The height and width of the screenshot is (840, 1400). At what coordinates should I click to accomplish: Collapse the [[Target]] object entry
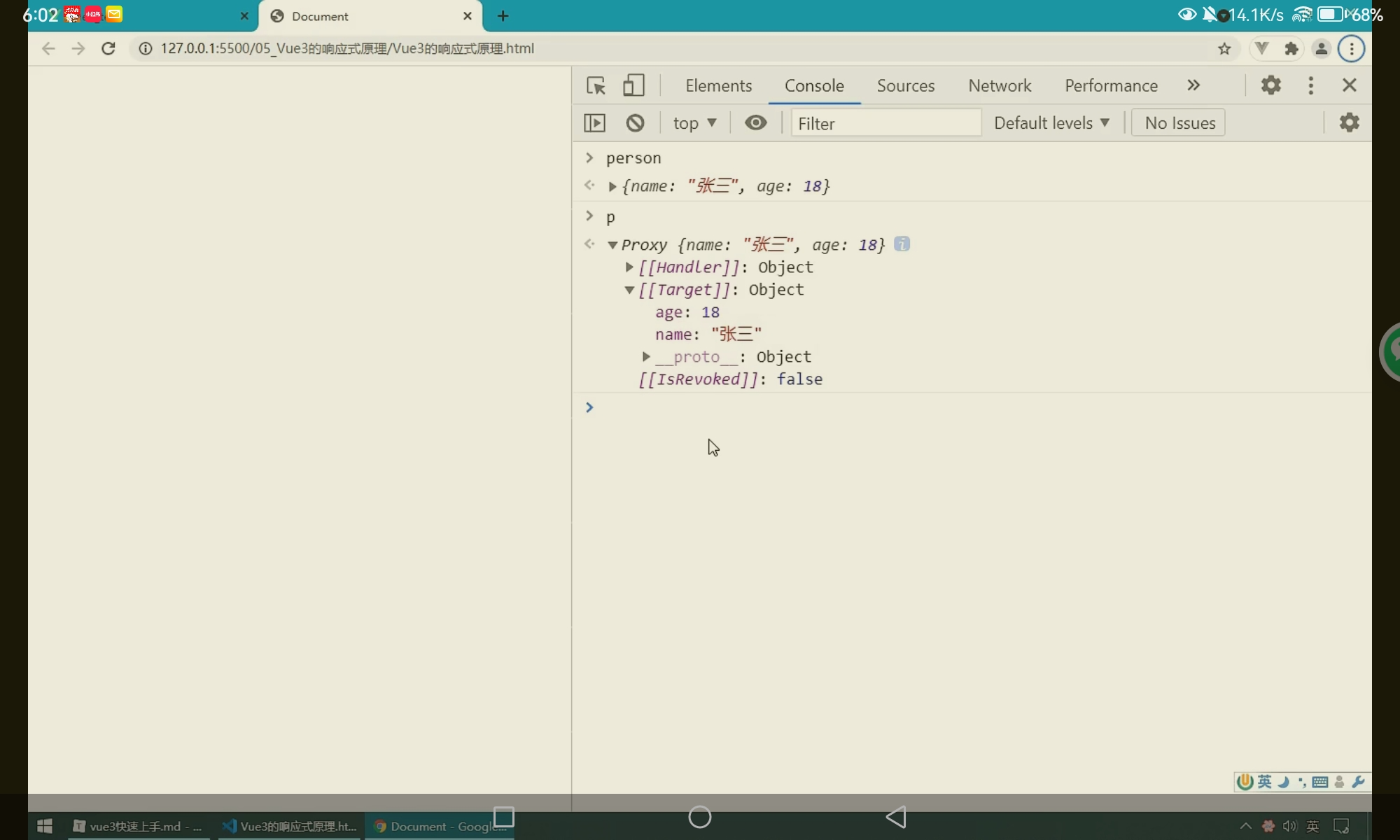[629, 290]
